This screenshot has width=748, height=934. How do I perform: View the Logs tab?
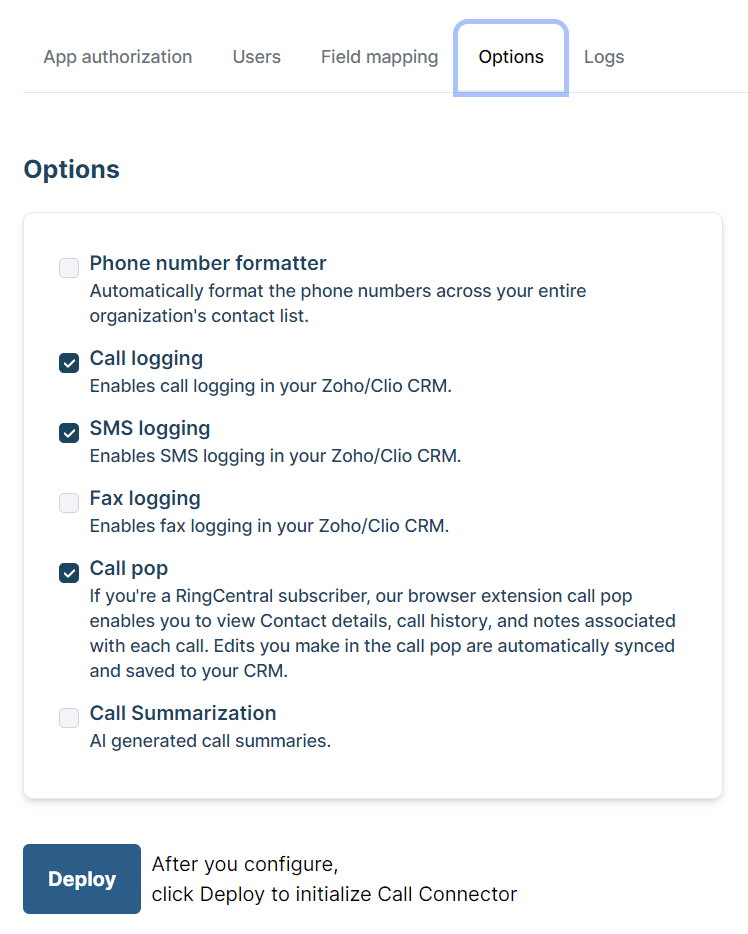coord(604,57)
